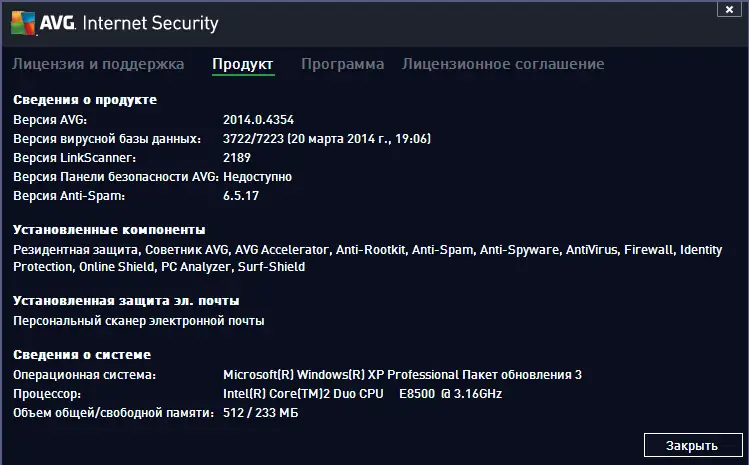Screen dimensions: 749x465
Task: Switch to the Программа tab
Action: (342, 64)
